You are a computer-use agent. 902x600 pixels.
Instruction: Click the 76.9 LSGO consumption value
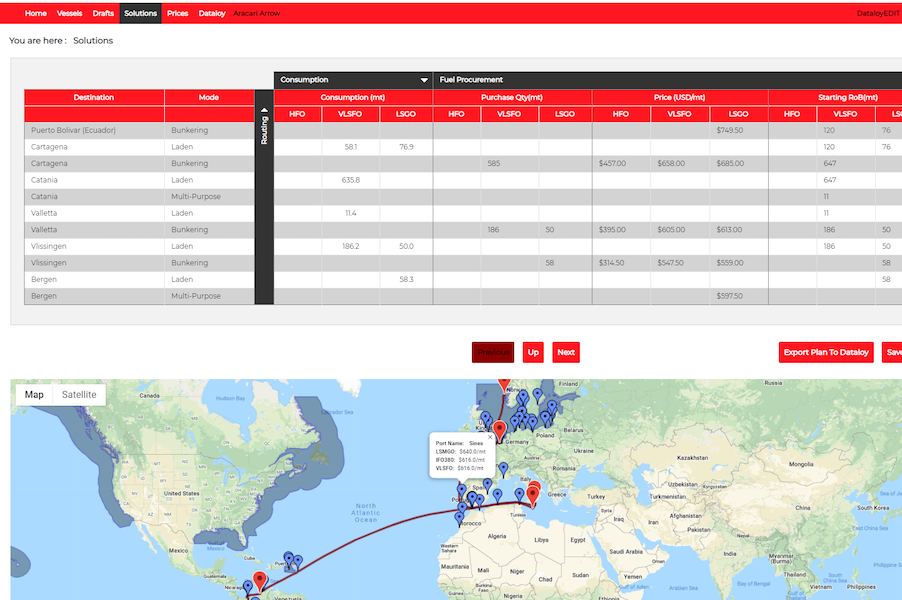pyautogui.click(x=406, y=147)
